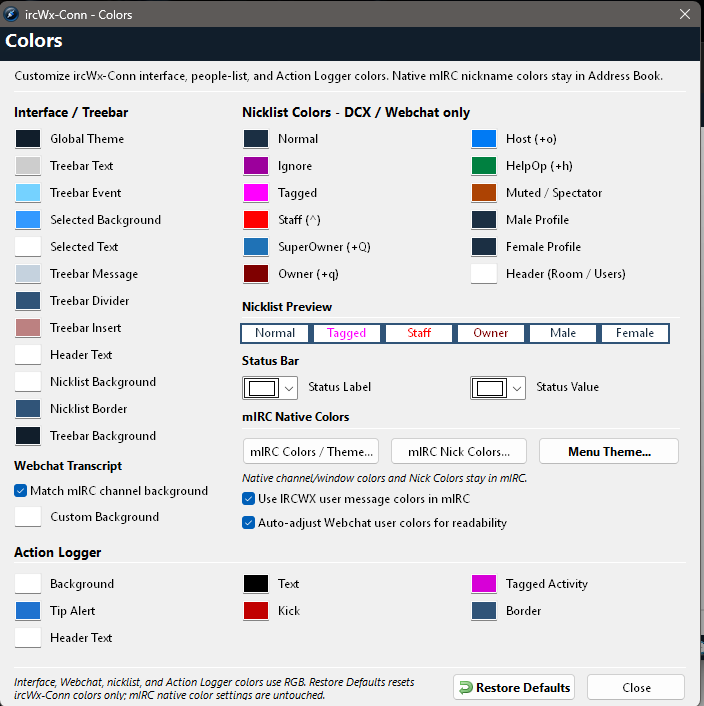Select the Male preview cell

pos(563,333)
